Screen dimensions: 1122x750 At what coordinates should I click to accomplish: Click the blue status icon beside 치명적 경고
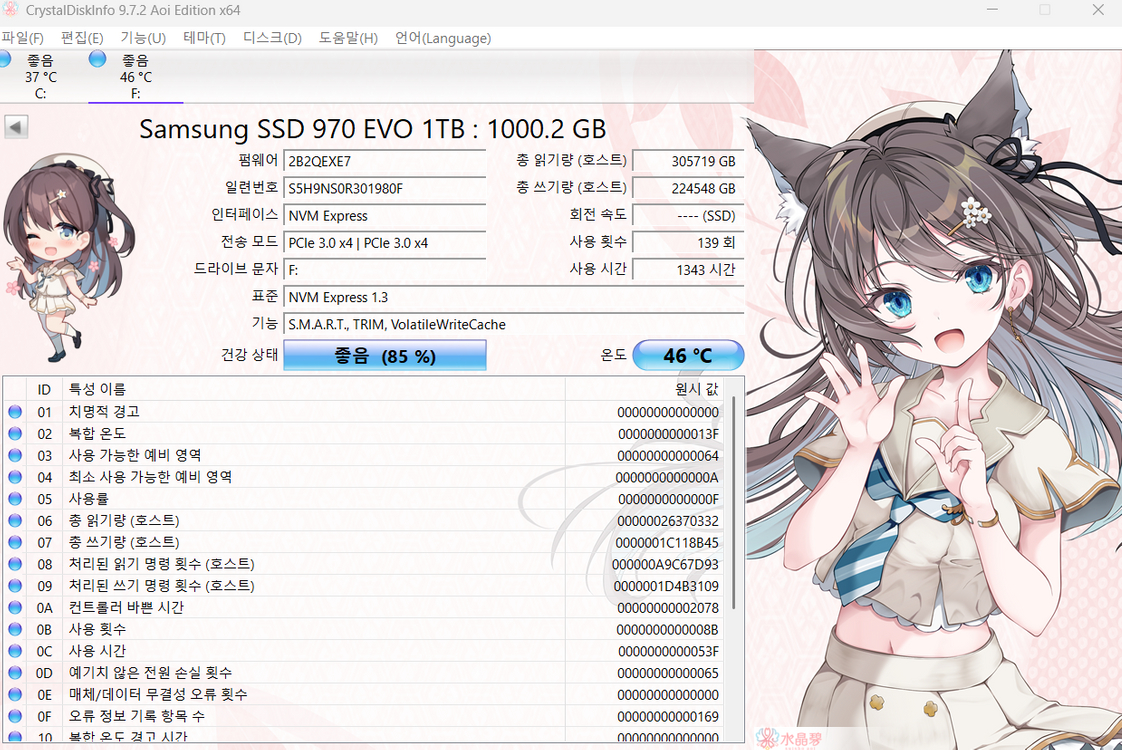[13, 410]
